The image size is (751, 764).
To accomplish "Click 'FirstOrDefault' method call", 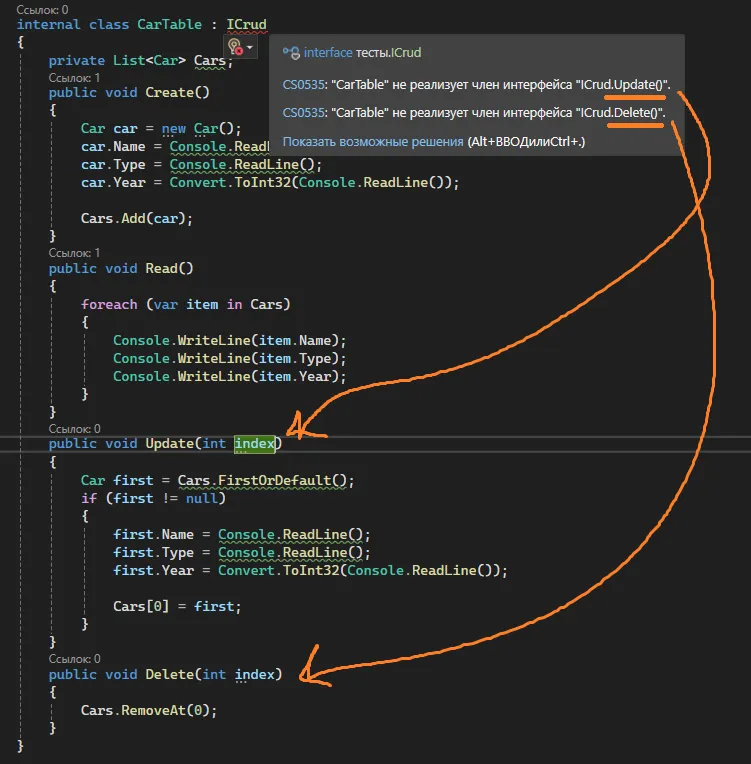I will 274,480.
